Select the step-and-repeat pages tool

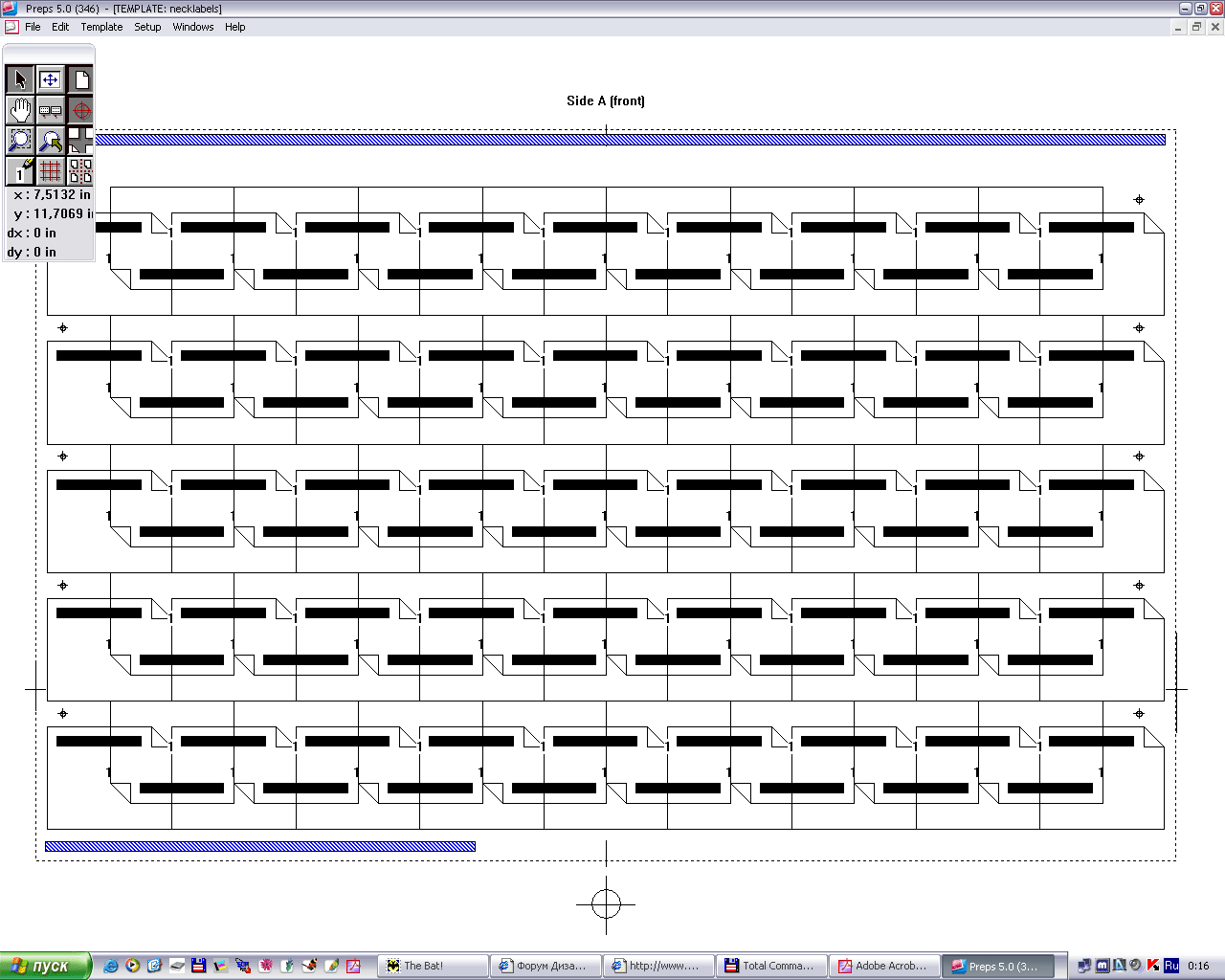[x=80, y=170]
